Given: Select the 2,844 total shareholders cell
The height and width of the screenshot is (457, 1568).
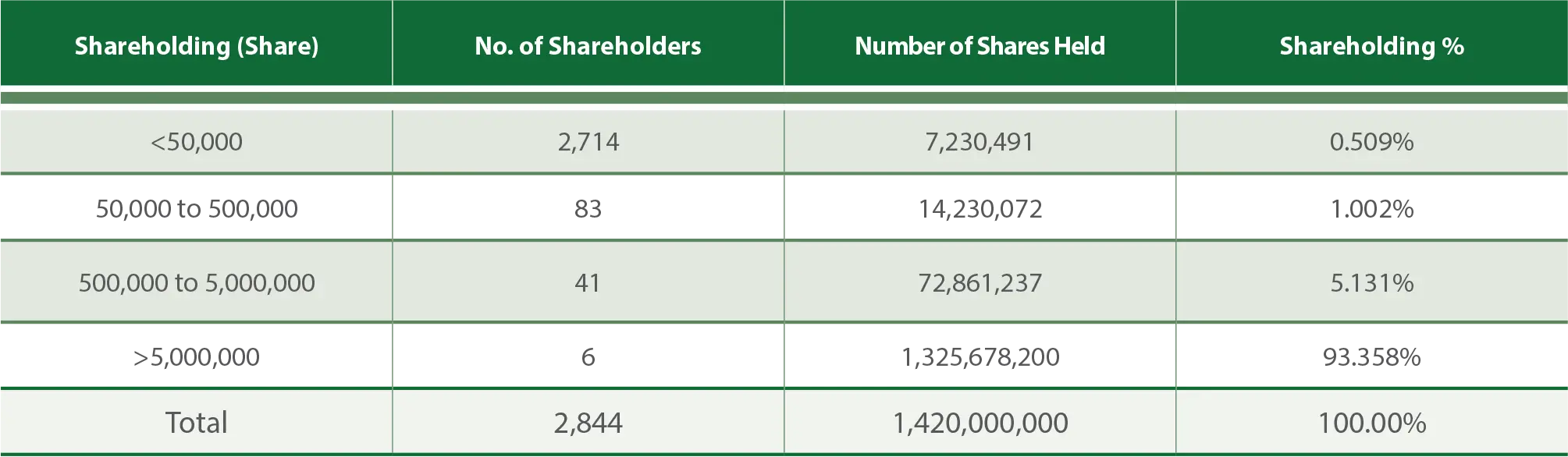Looking at the screenshot, I should 588,423.
